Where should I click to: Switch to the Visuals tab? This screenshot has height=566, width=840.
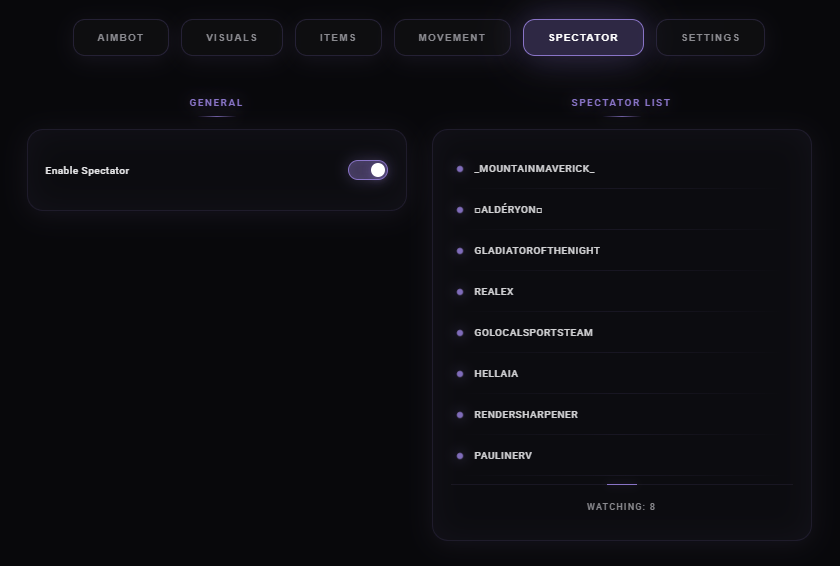point(232,38)
